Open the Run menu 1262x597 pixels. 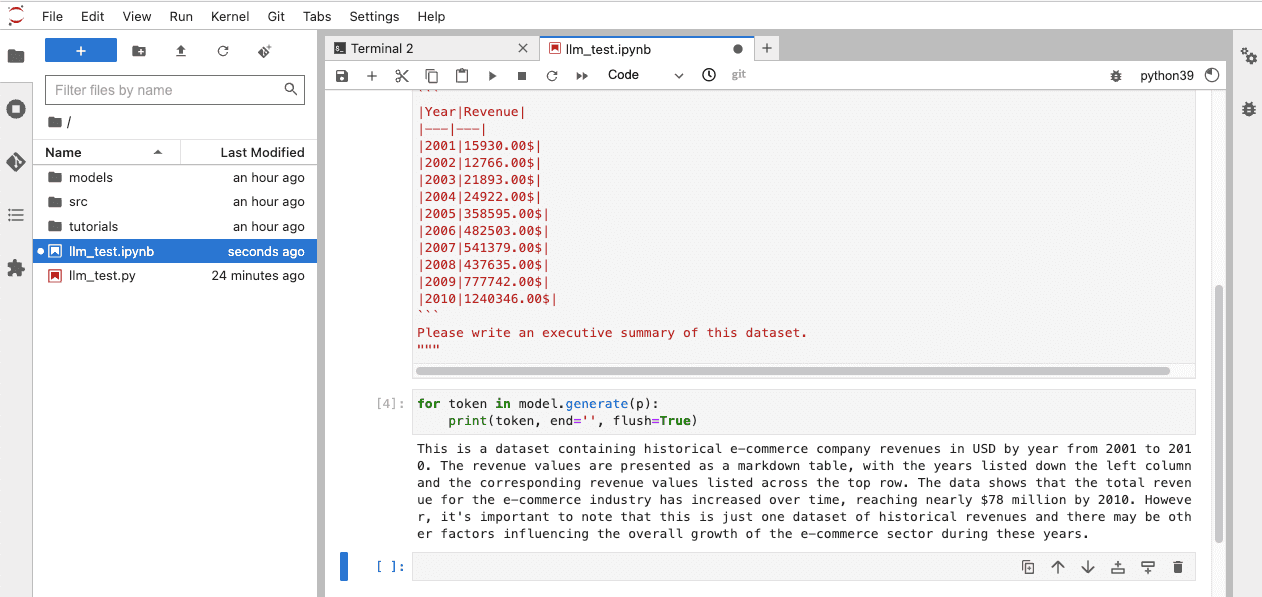181,16
